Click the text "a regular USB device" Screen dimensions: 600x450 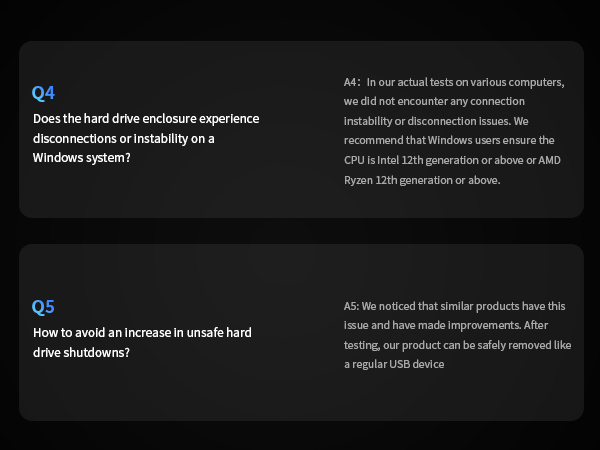[x=394, y=365]
